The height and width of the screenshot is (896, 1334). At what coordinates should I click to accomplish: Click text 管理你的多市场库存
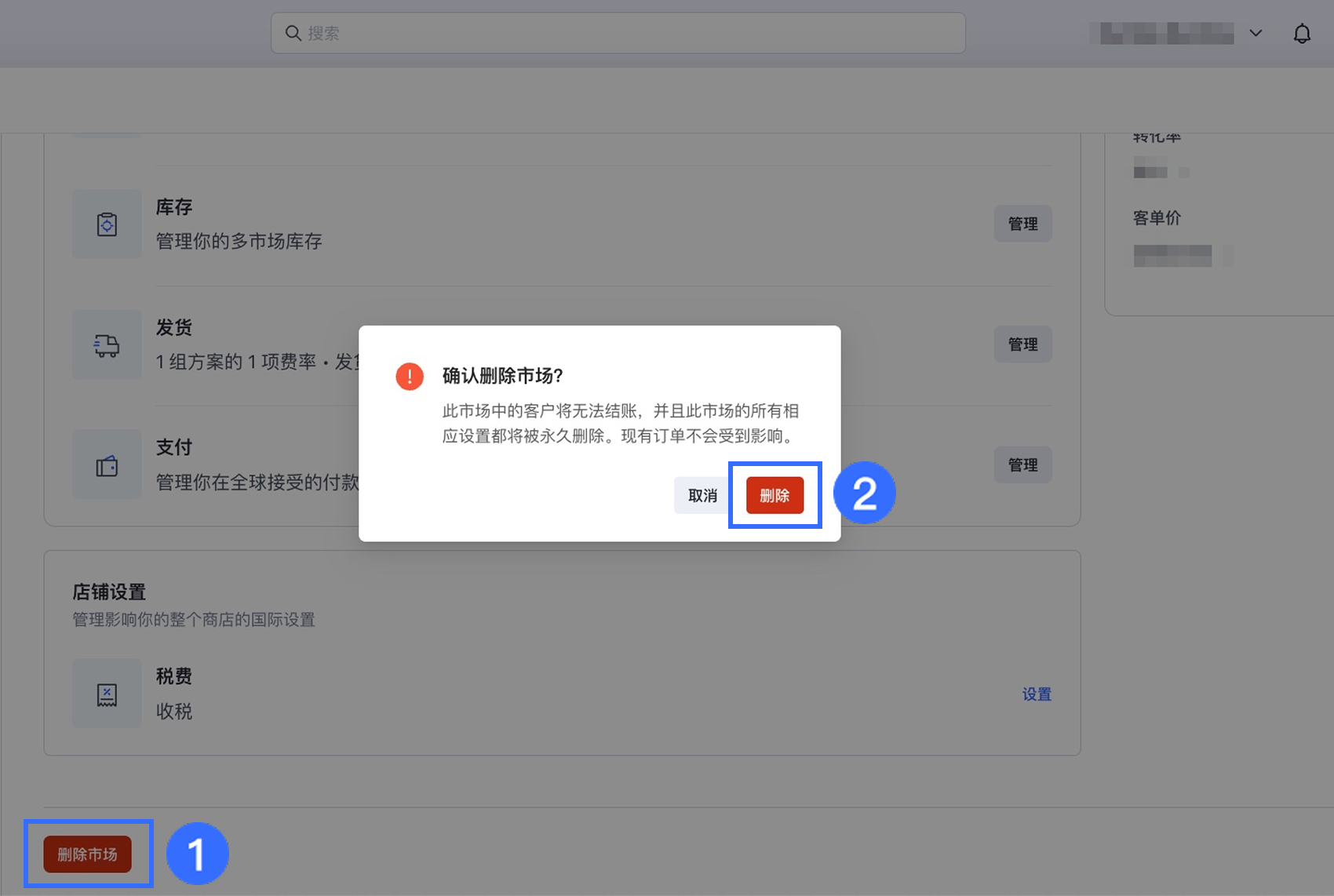239,241
